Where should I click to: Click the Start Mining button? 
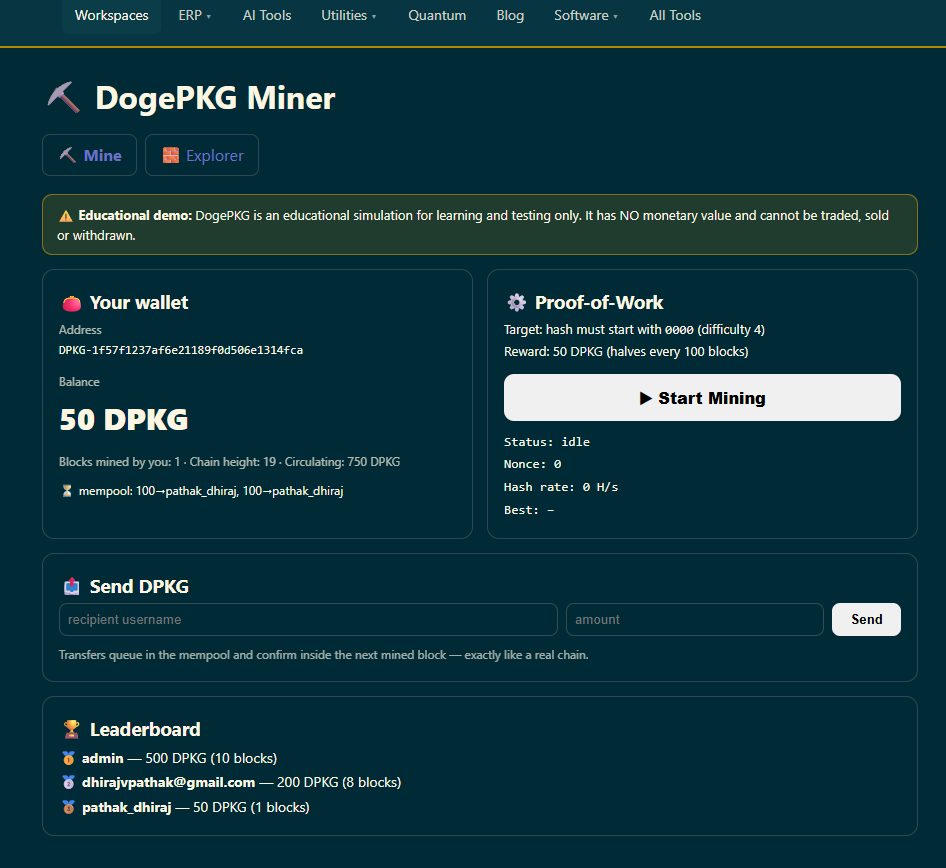[x=702, y=398]
